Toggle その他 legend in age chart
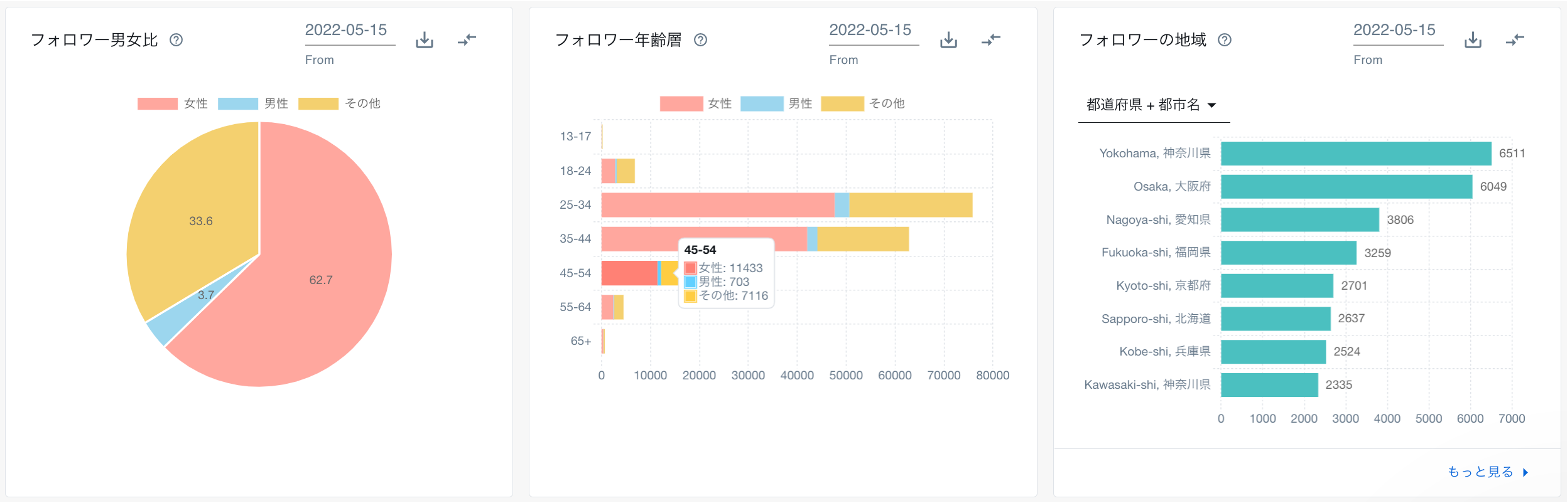Image resolution: width=1568 pixels, height=502 pixels. 864,103
